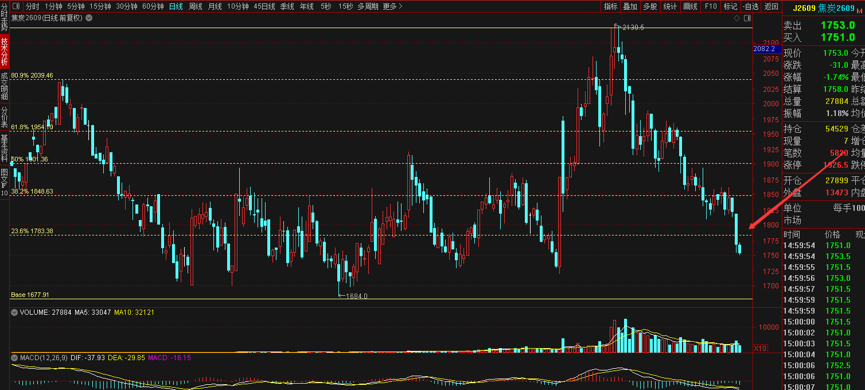Expand 更多 > for more periods
This screenshot has height=390, width=865.
click(392, 7)
